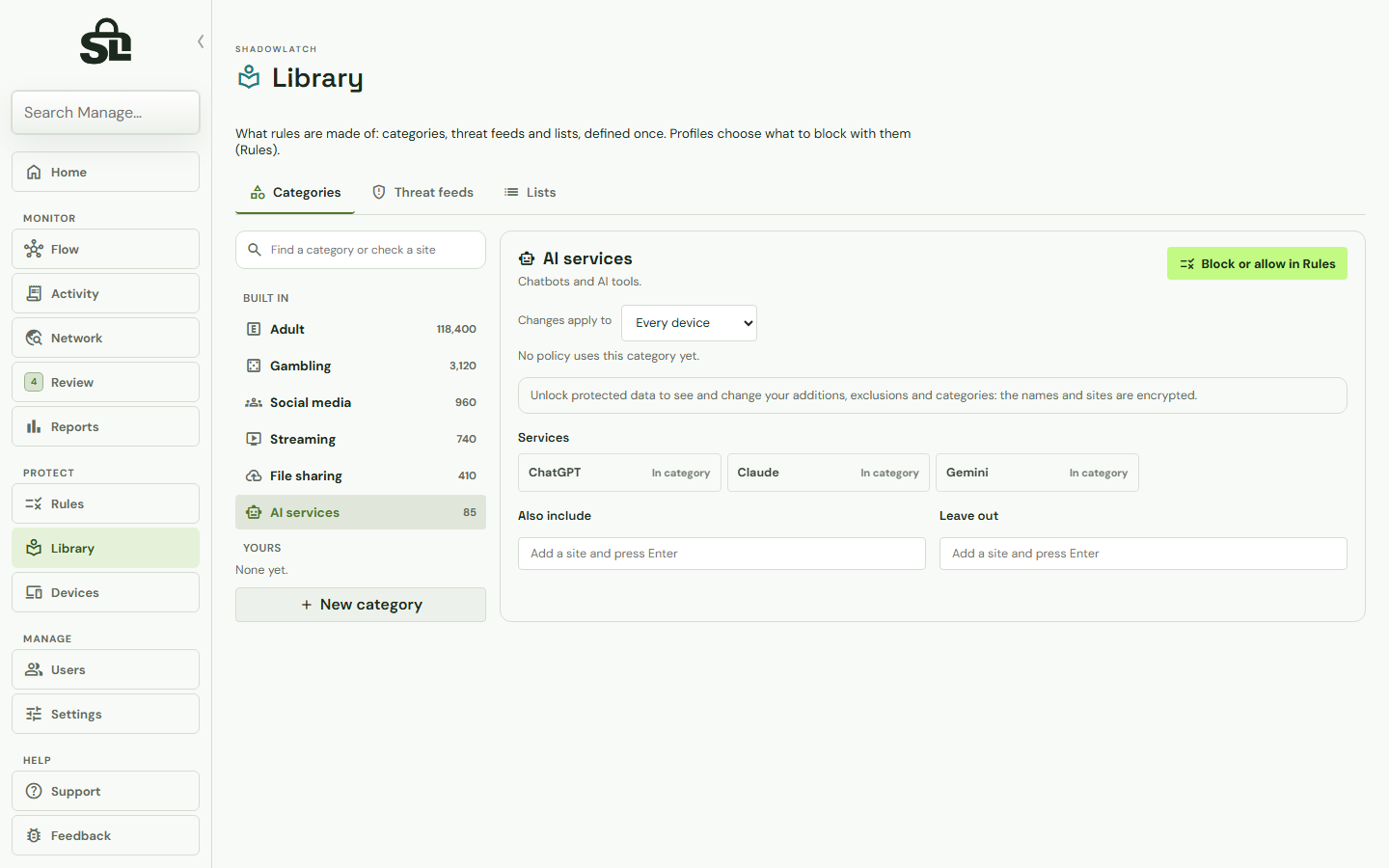
Task: Click the ShadowLatch logo
Action: [x=105, y=41]
